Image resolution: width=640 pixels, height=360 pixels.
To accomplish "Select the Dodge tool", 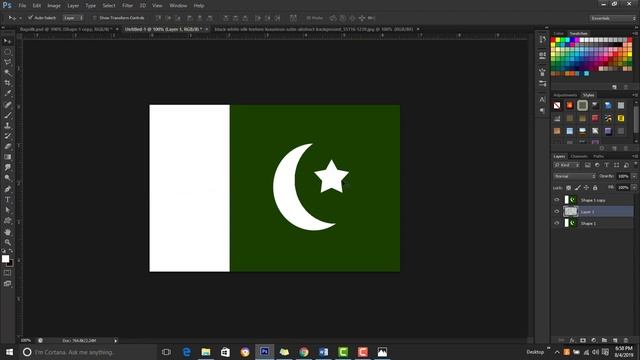I will [x=7, y=178].
